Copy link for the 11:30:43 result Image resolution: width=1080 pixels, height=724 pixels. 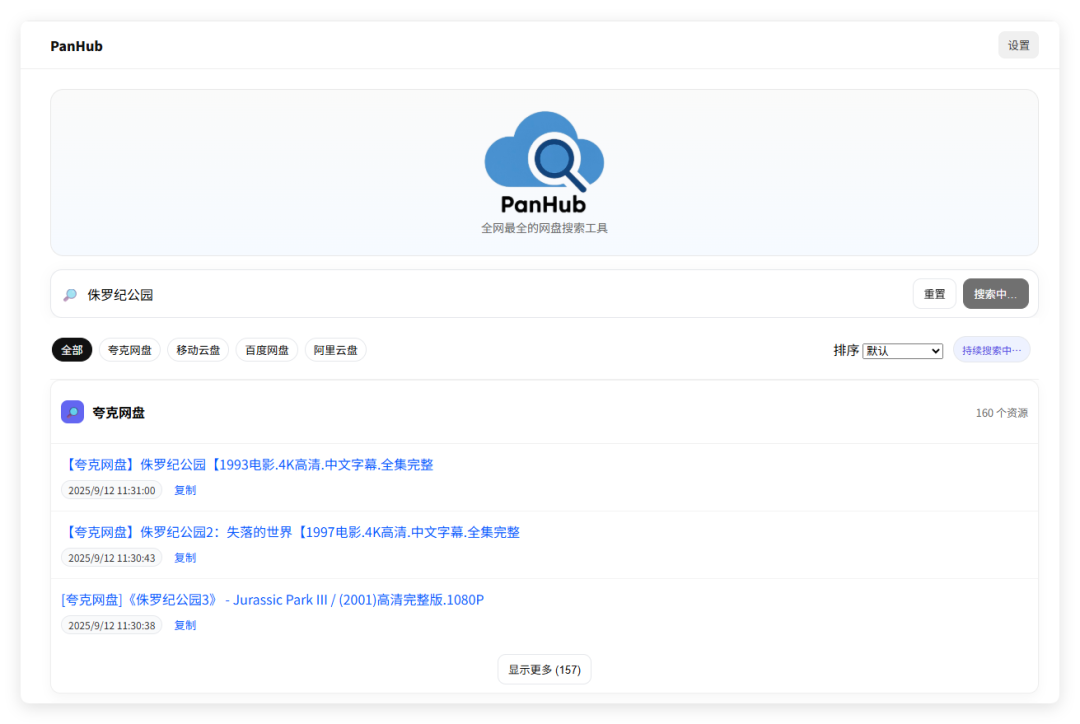[x=185, y=557]
